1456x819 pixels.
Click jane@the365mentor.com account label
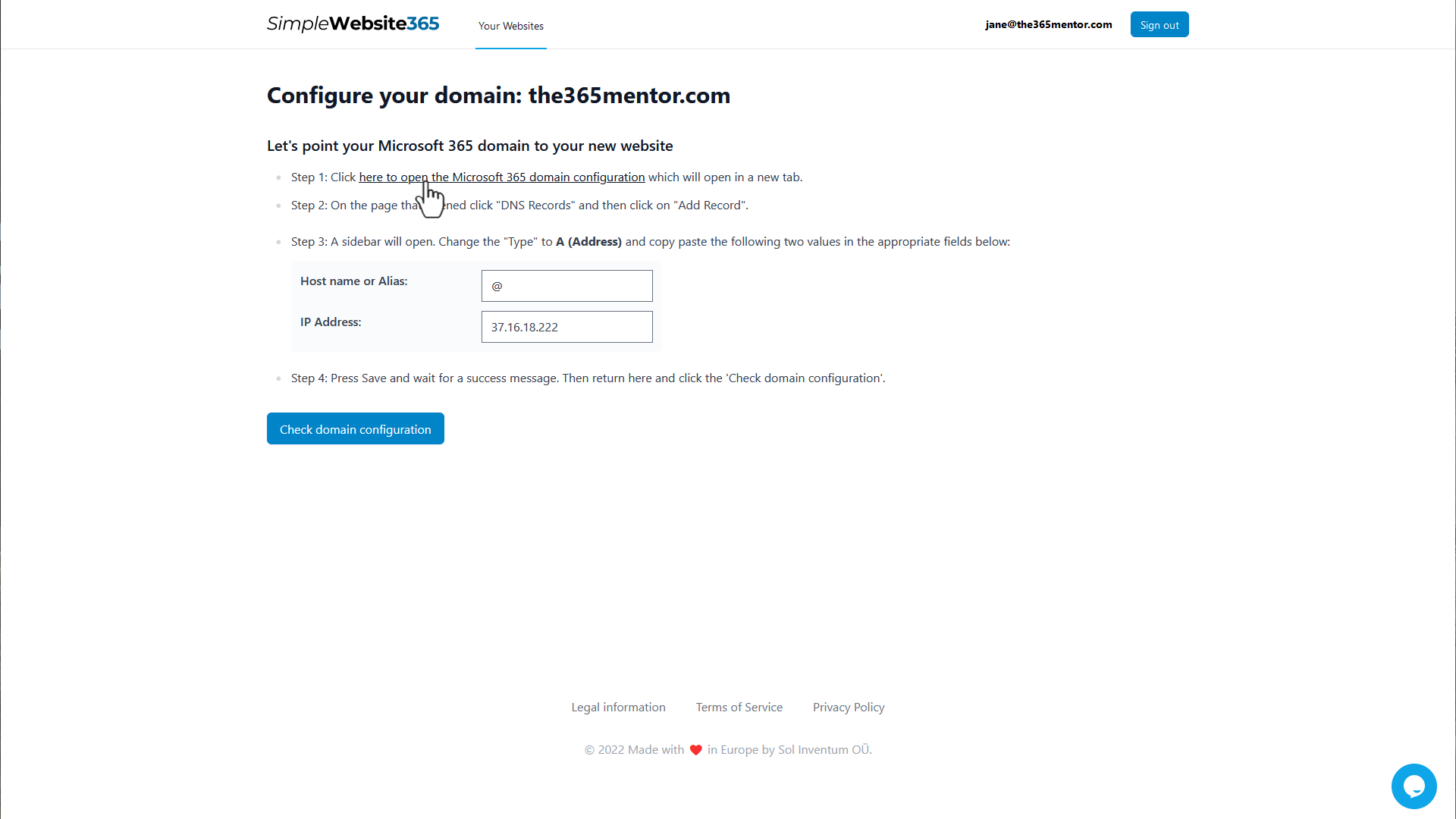click(x=1048, y=24)
